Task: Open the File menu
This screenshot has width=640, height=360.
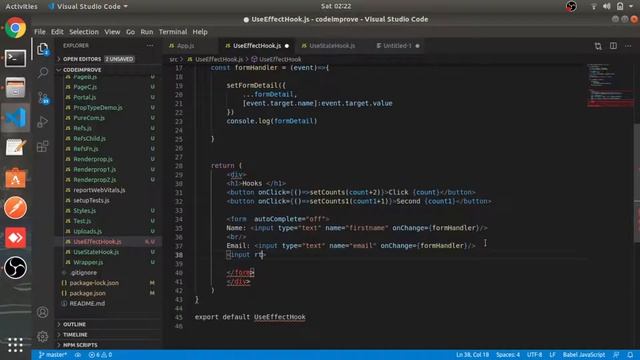Action: (x=40, y=32)
